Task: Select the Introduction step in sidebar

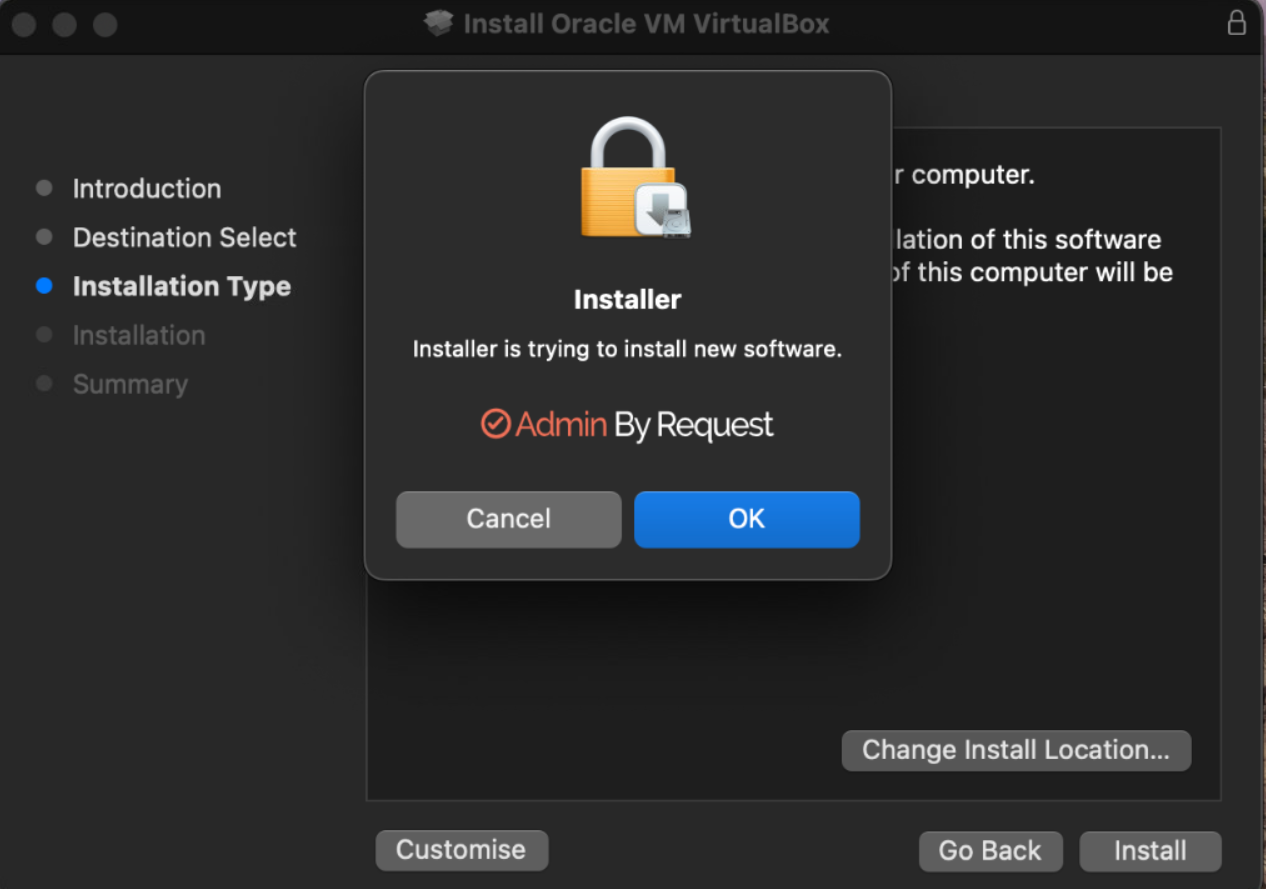Action: pos(147,189)
